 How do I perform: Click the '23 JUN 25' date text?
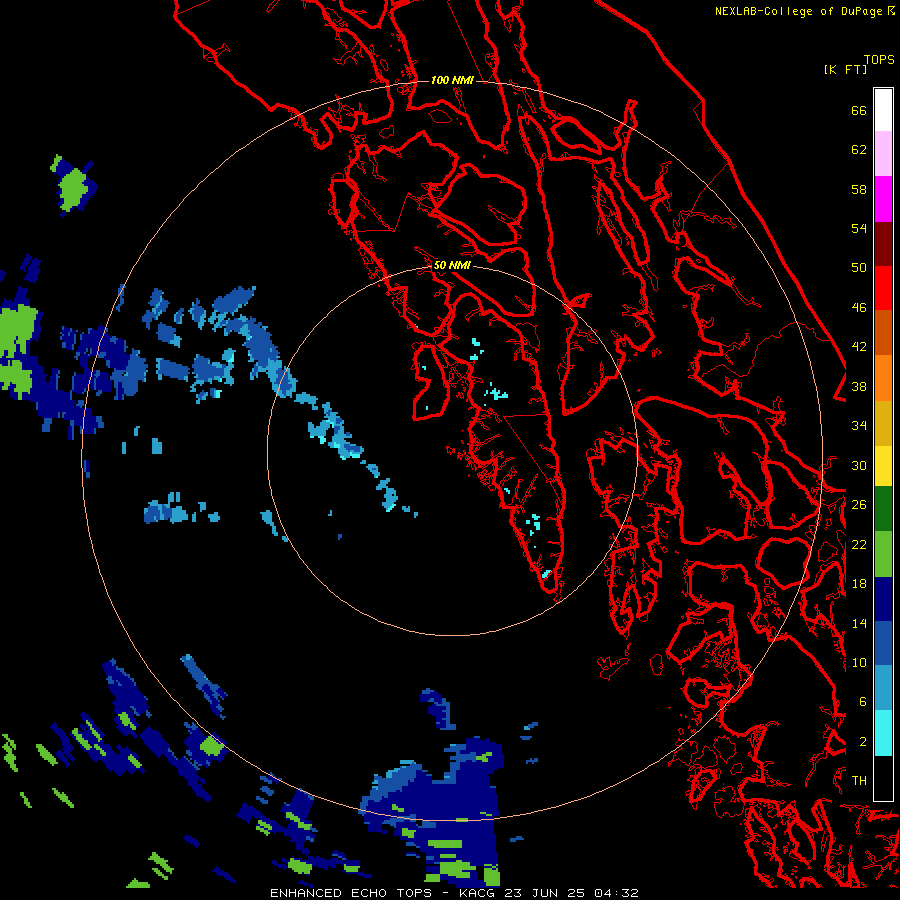pyautogui.click(x=544, y=893)
